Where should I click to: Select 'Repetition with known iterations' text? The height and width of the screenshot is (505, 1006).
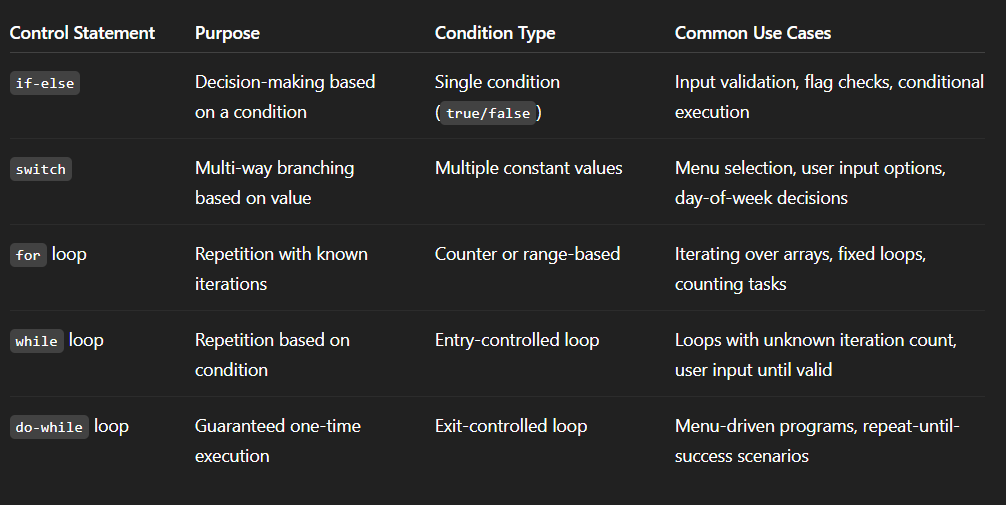coord(281,269)
